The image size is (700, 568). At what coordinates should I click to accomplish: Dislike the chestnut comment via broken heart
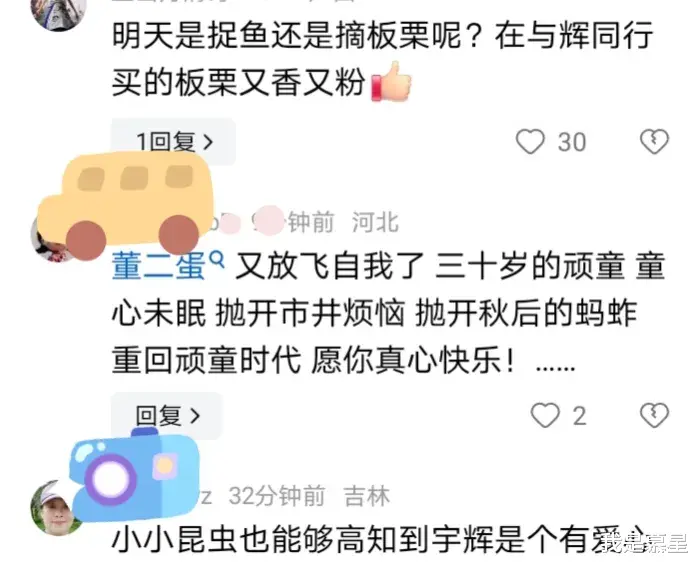[654, 142]
